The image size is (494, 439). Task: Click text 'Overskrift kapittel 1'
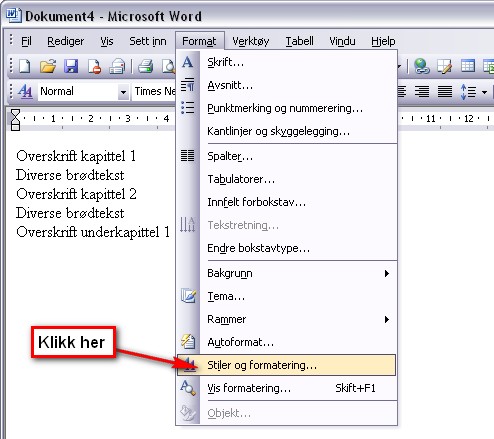click(x=76, y=156)
